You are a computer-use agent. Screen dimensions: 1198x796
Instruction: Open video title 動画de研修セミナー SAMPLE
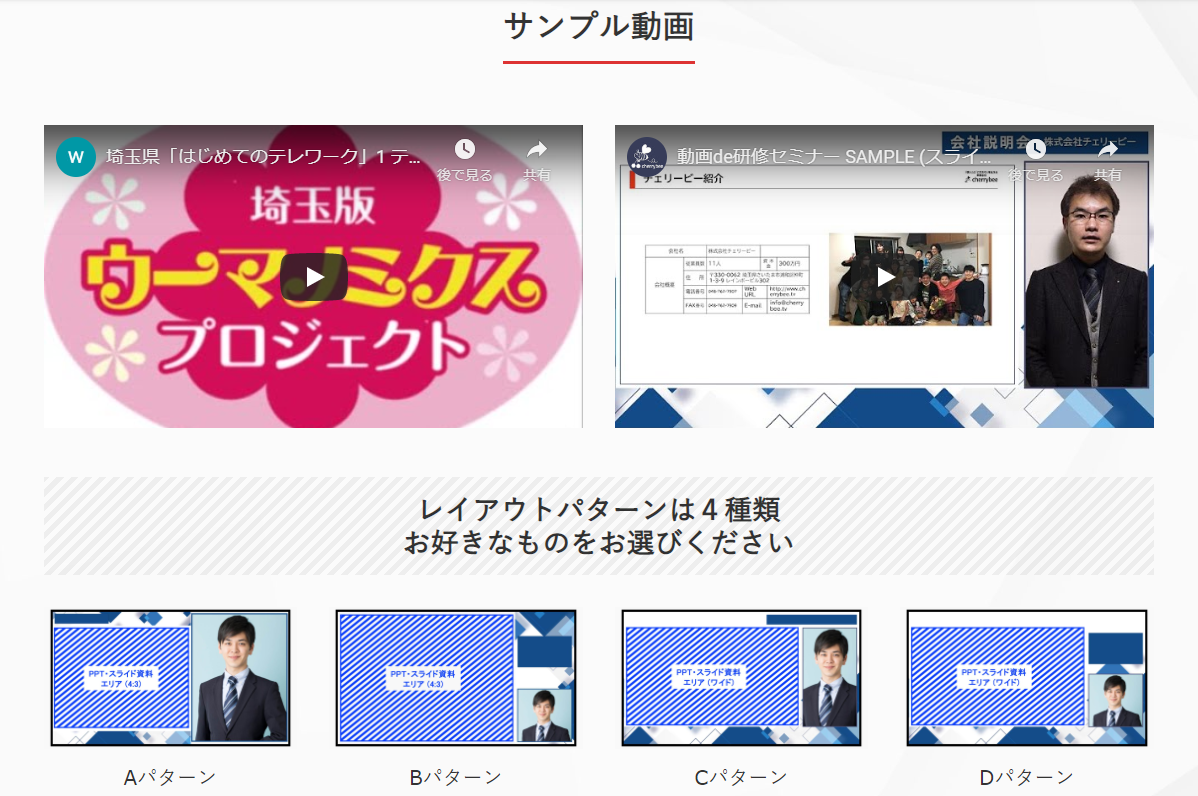(x=834, y=157)
